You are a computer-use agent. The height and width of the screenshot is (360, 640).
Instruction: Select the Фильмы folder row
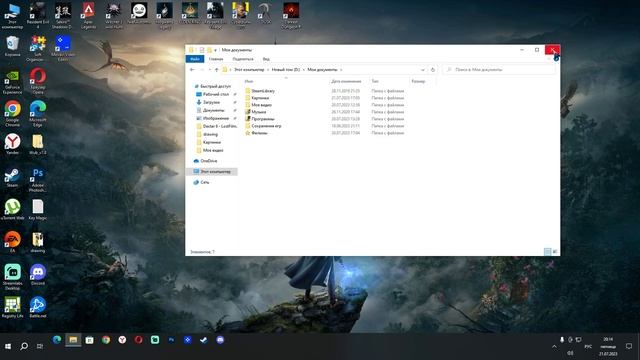click(x=324, y=133)
